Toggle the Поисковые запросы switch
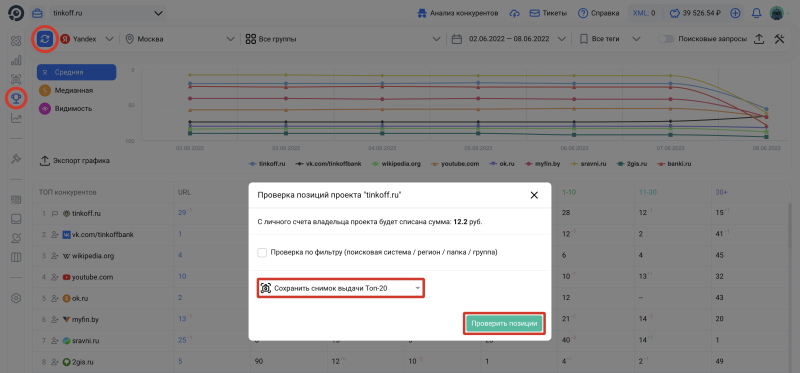This screenshot has height=373, width=800. [x=666, y=39]
